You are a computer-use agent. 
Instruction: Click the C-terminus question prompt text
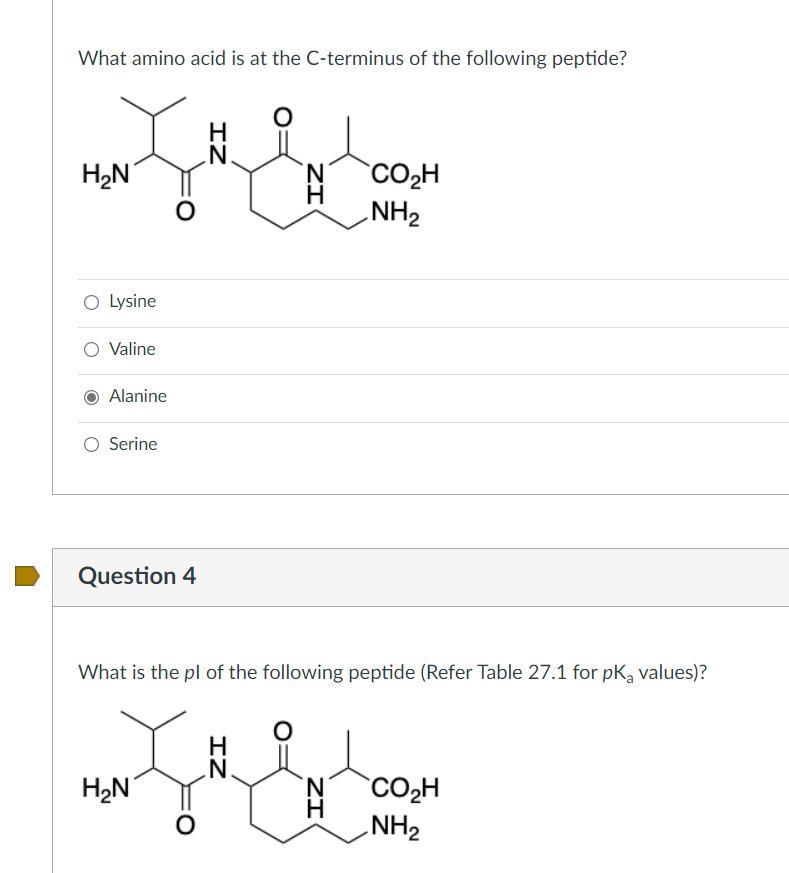pyautogui.click(x=353, y=58)
